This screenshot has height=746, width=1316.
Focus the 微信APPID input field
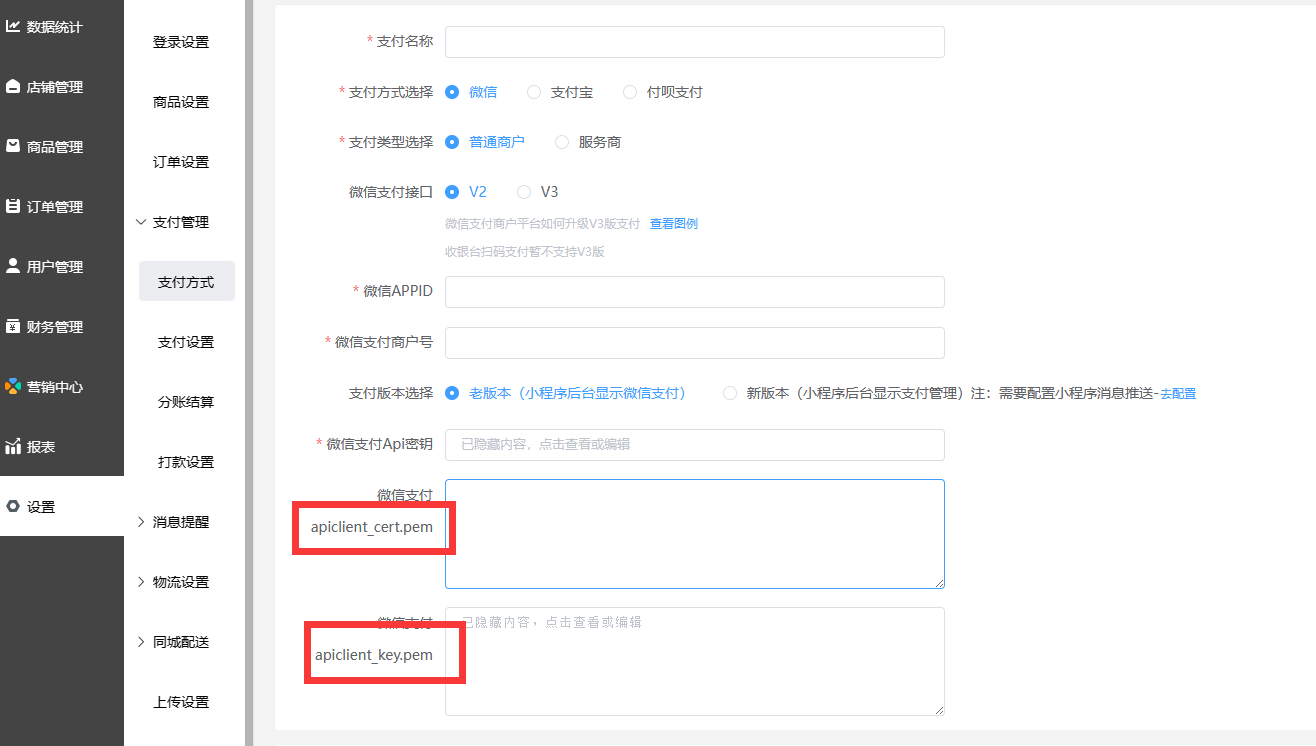695,292
